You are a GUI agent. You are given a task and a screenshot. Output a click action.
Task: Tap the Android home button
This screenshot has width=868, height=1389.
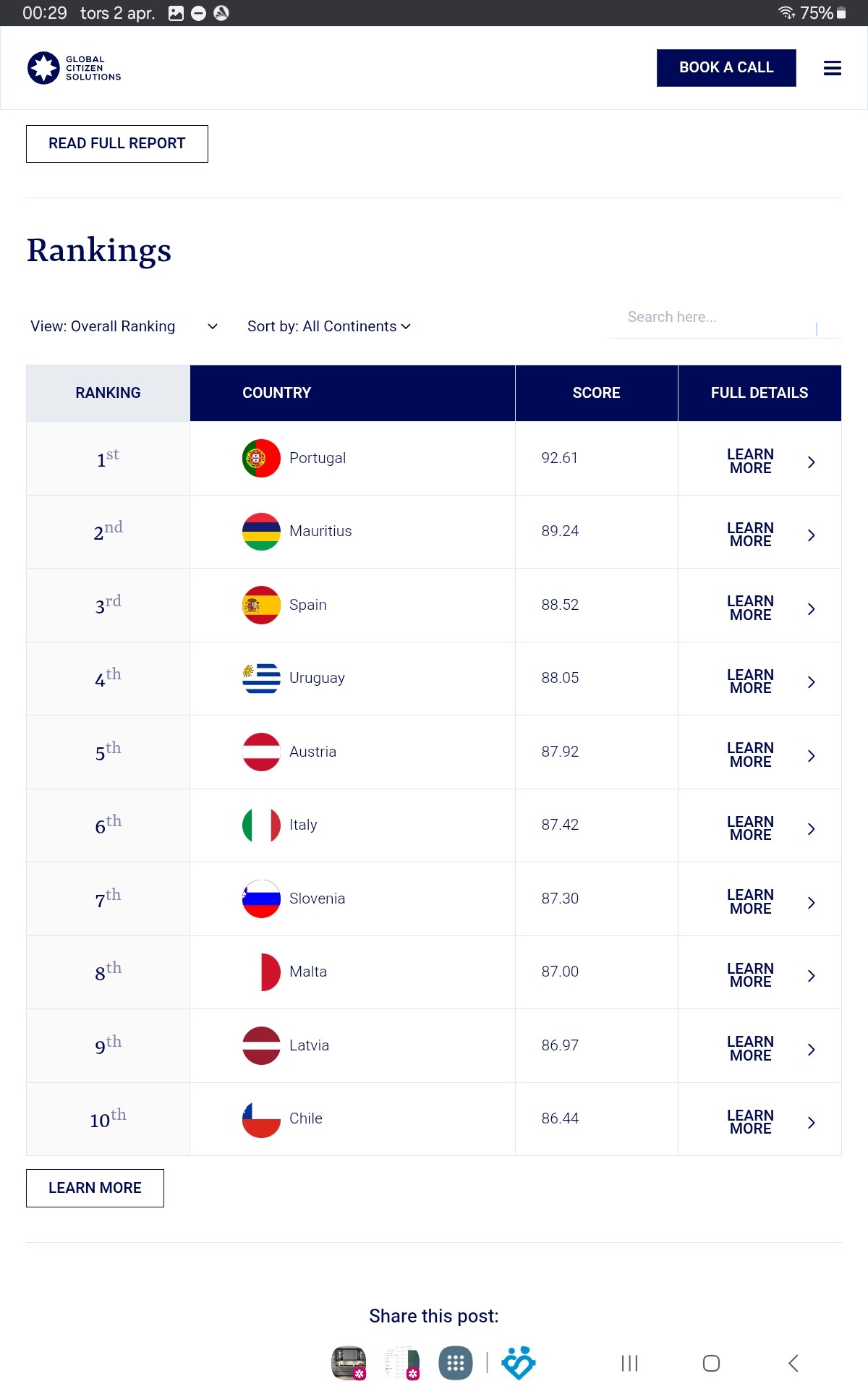tap(711, 1364)
